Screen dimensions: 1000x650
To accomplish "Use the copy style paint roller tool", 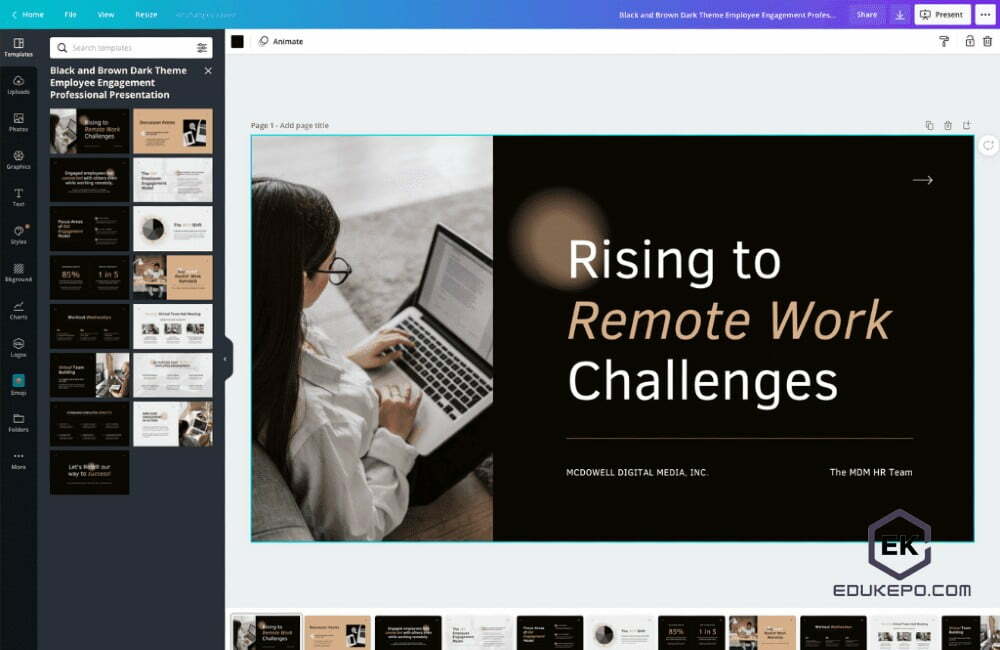I will pos(944,41).
